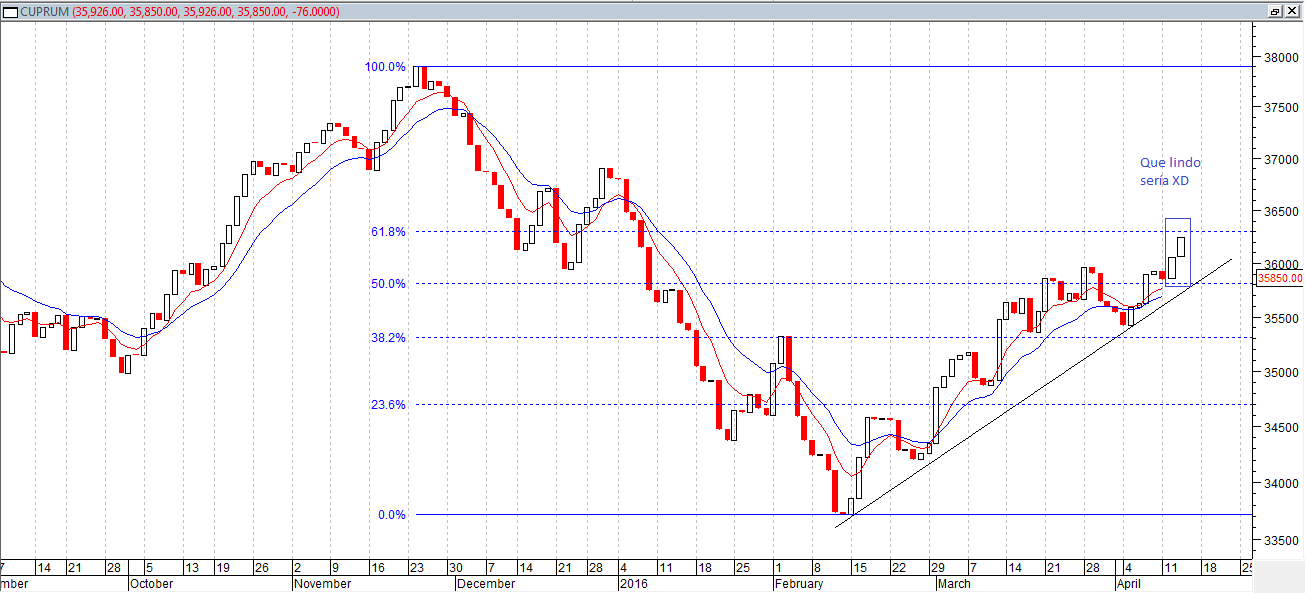Viewport: 1305px width, 593px height.
Task: Select the 100.0% Fibonacci level label
Action: pyautogui.click(x=385, y=67)
